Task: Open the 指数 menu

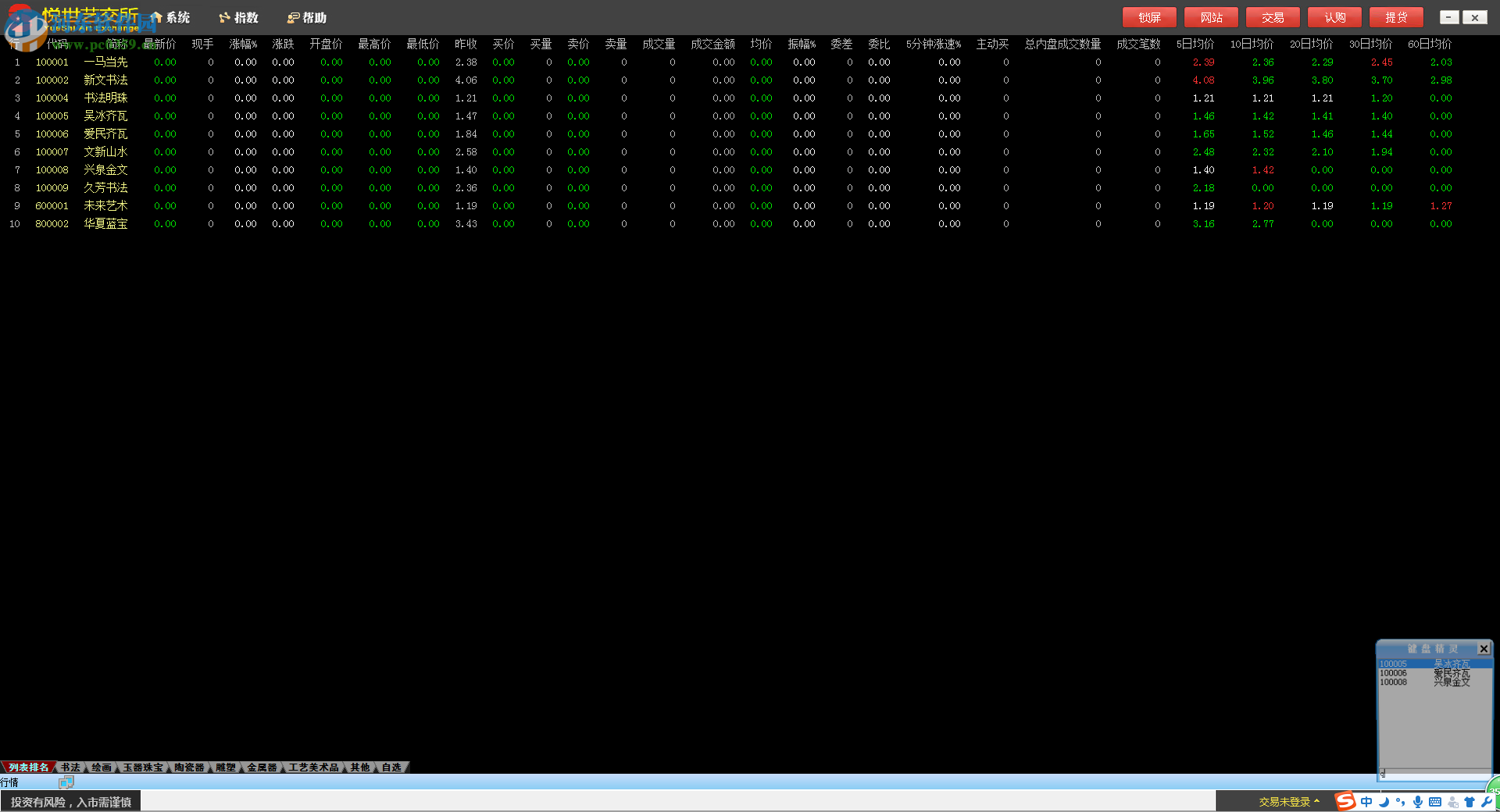Action: coord(238,17)
